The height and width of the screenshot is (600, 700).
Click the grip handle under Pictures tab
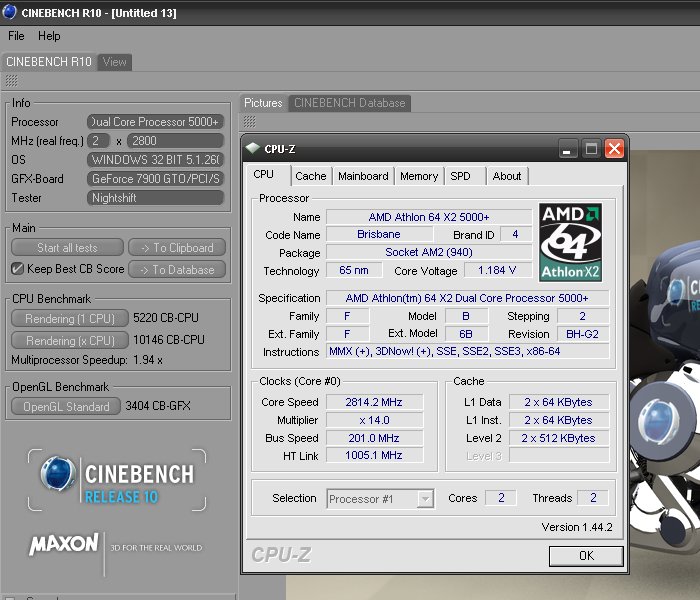(x=250, y=121)
